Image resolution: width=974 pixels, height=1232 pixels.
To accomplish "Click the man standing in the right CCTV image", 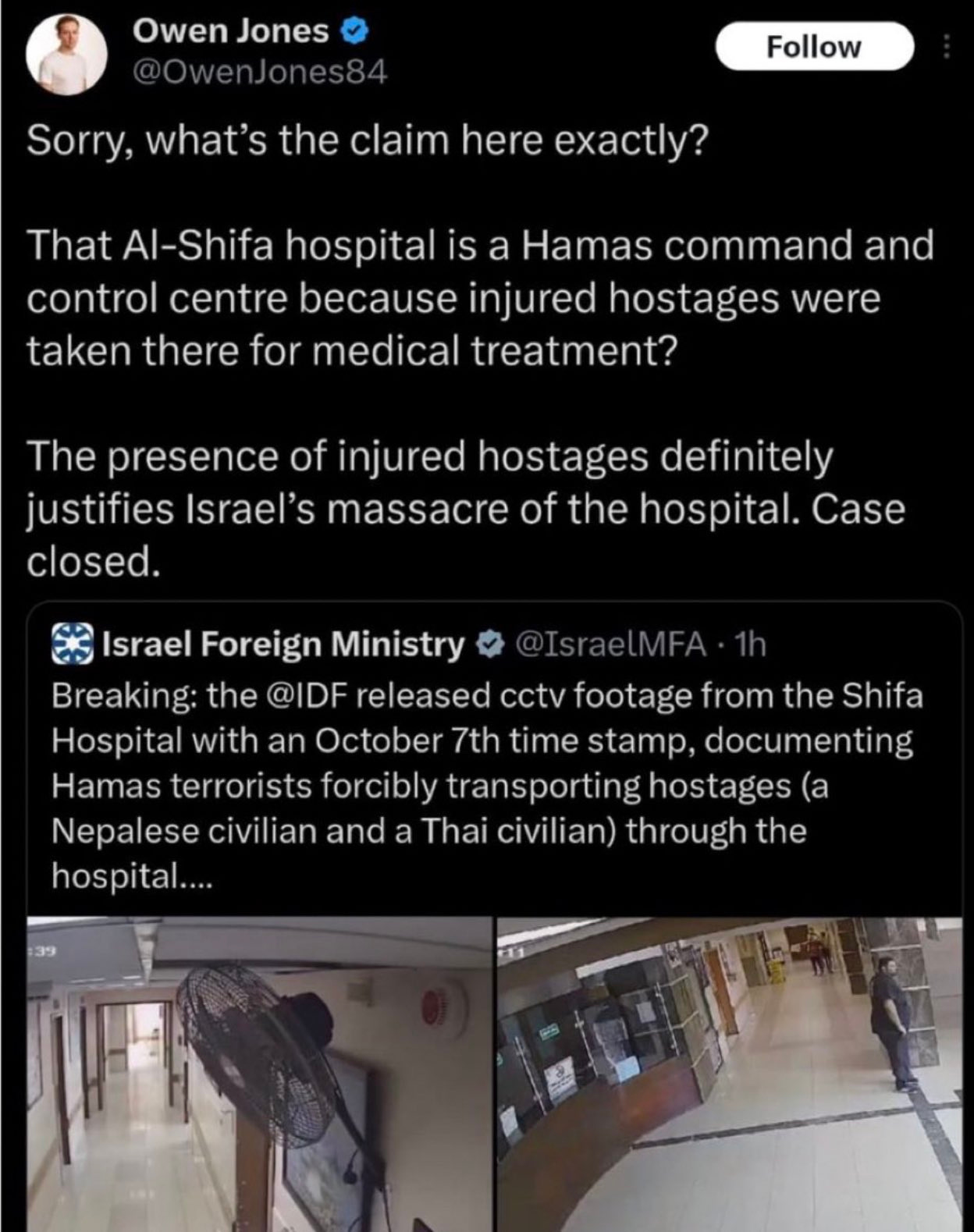I will (x=896, y=1022).
